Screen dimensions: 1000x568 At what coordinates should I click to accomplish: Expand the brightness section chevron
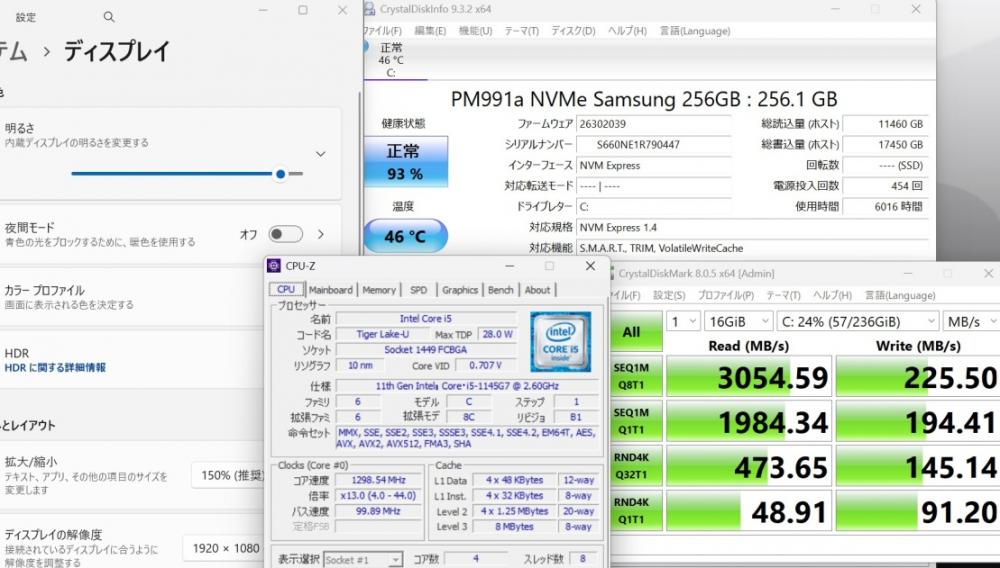click(321, 154)
